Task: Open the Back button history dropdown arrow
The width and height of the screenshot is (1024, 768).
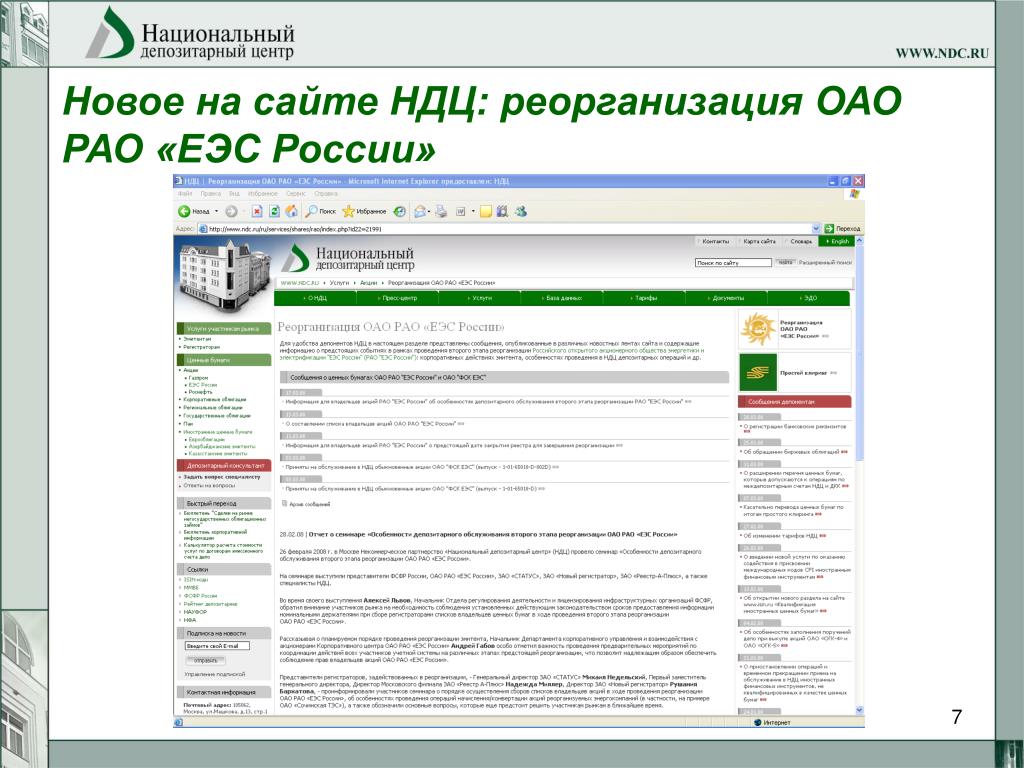Action: (217, 211)
